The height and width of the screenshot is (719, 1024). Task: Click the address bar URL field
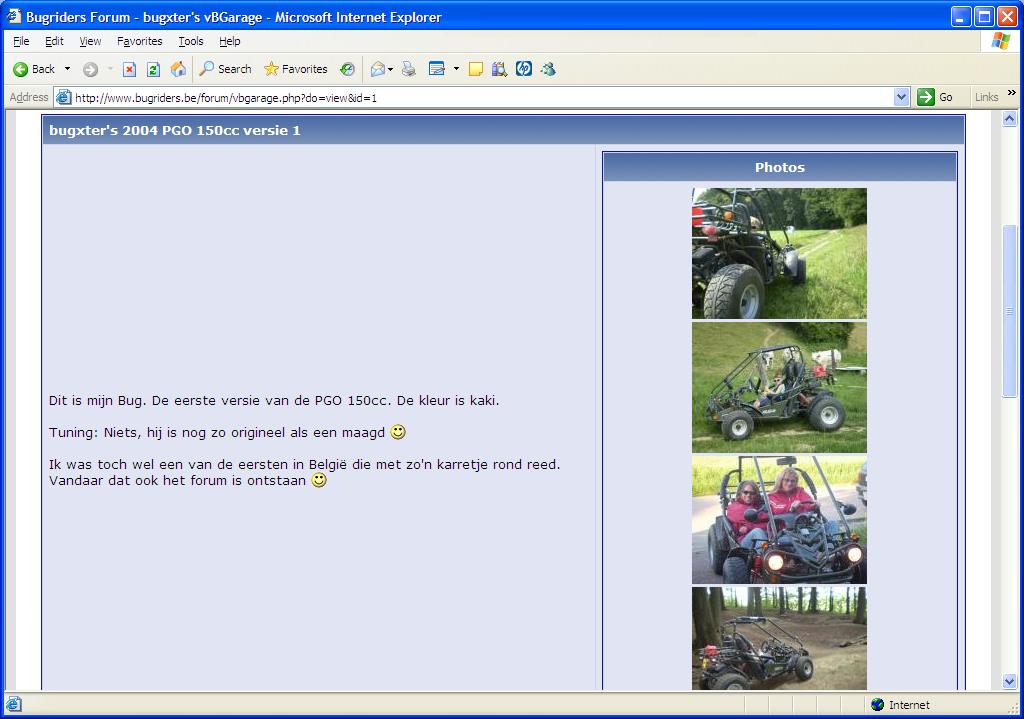(x=480, y=97)
